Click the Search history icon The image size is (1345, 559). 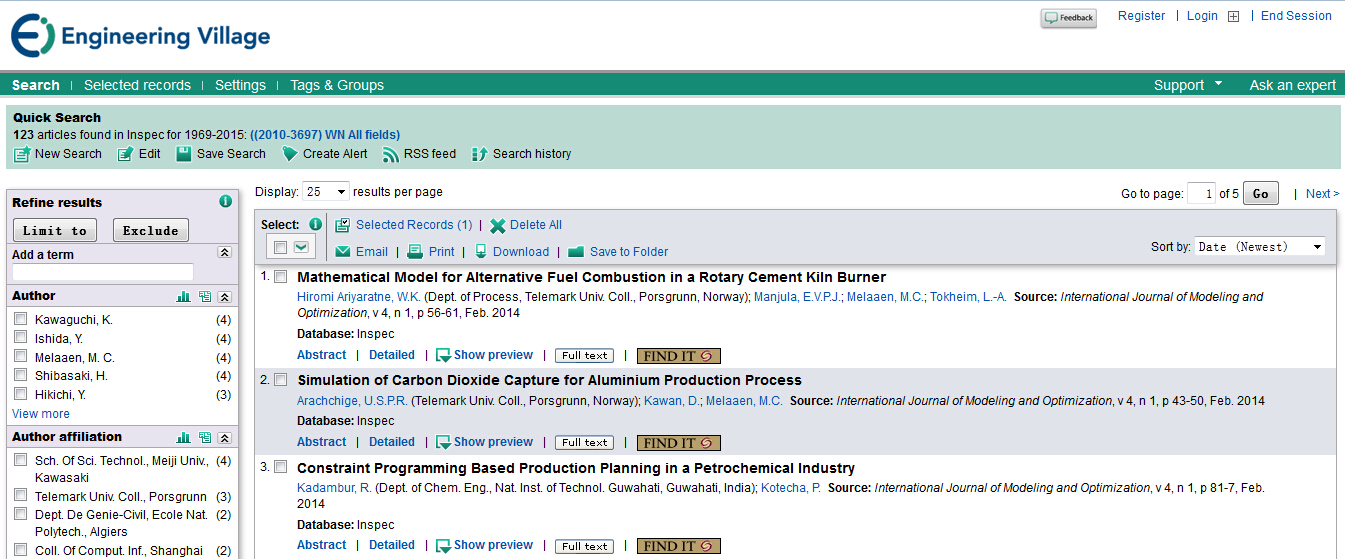pyautogui.click(x=479, y=154)
